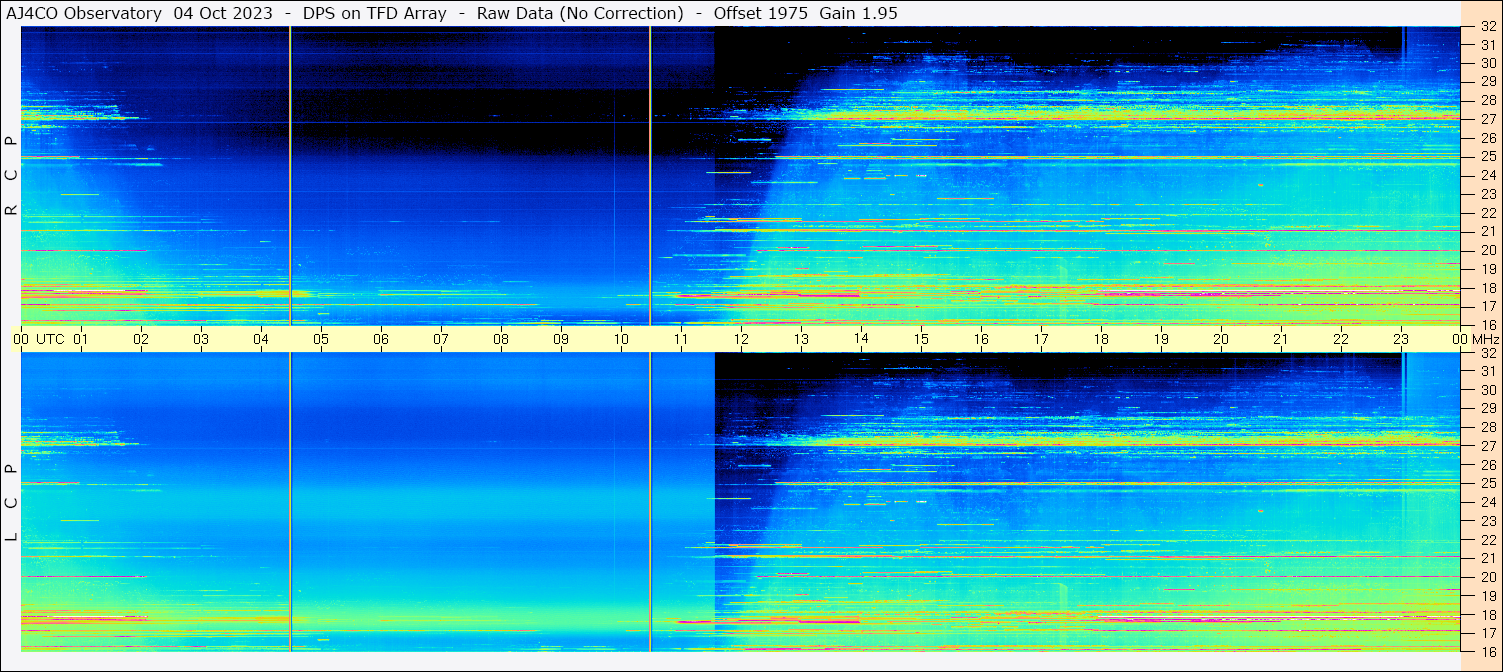Screen dimensions: 1503x672
Task: Select the 20 MHz label in RCP panel
Action: point(1487,250)
